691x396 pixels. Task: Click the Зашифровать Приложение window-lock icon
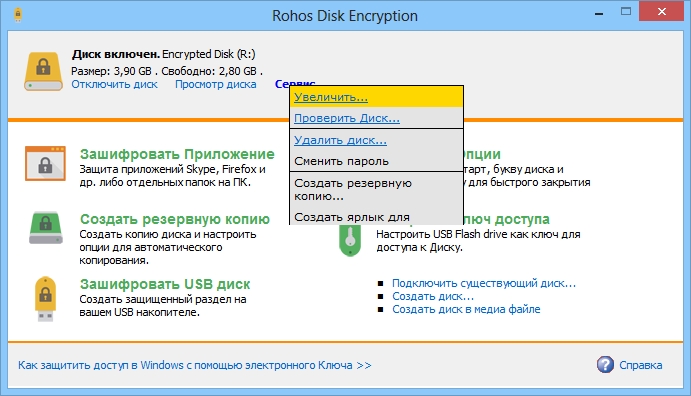click(x=45, y=163)
